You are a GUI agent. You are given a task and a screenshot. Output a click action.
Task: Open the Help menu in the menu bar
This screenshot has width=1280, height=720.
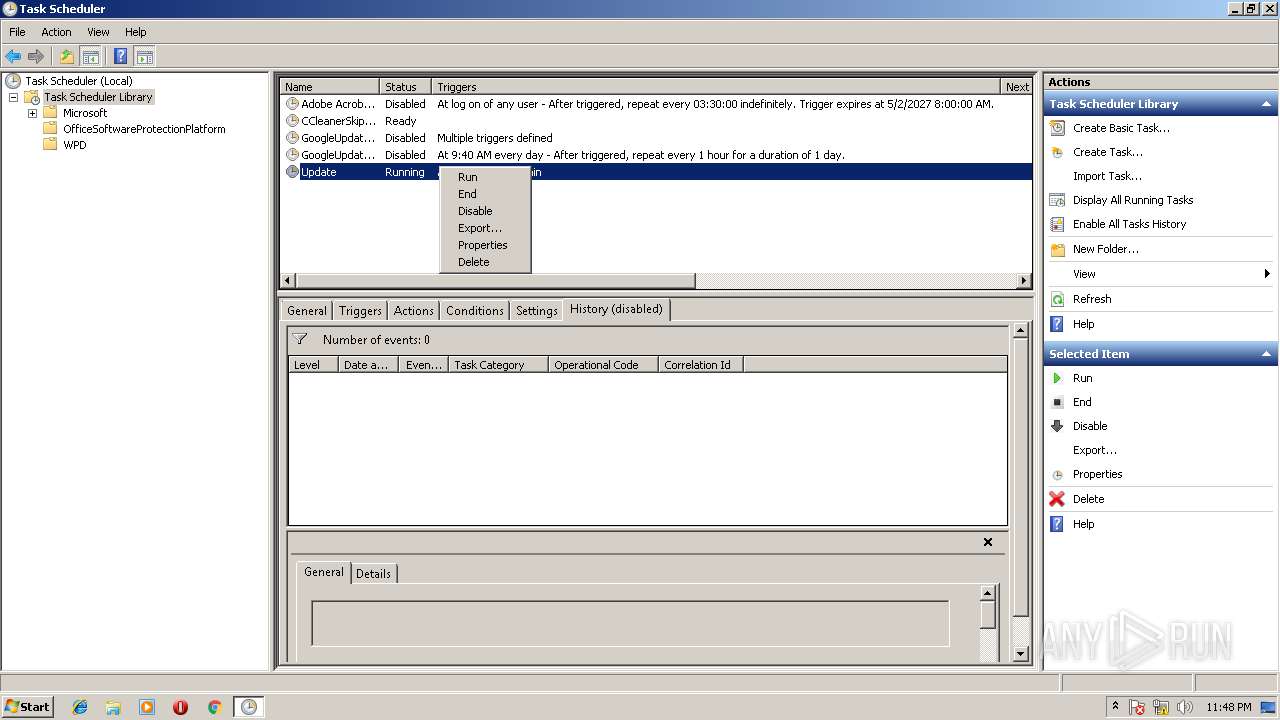pyautogui.click(x=136, y=32)
